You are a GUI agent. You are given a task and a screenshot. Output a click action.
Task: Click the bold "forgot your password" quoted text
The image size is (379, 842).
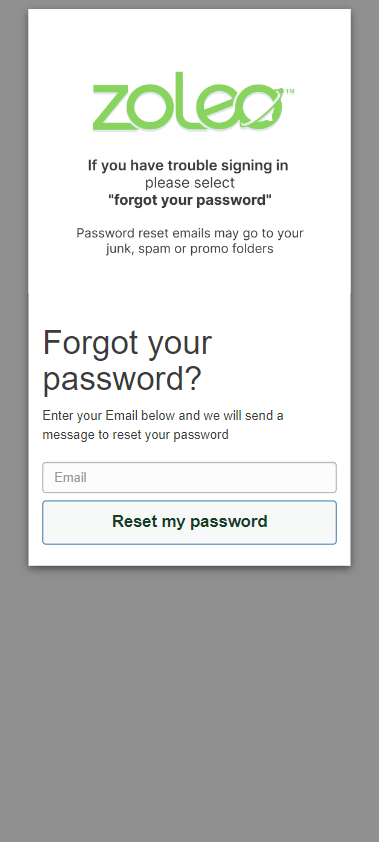[190, 200]
